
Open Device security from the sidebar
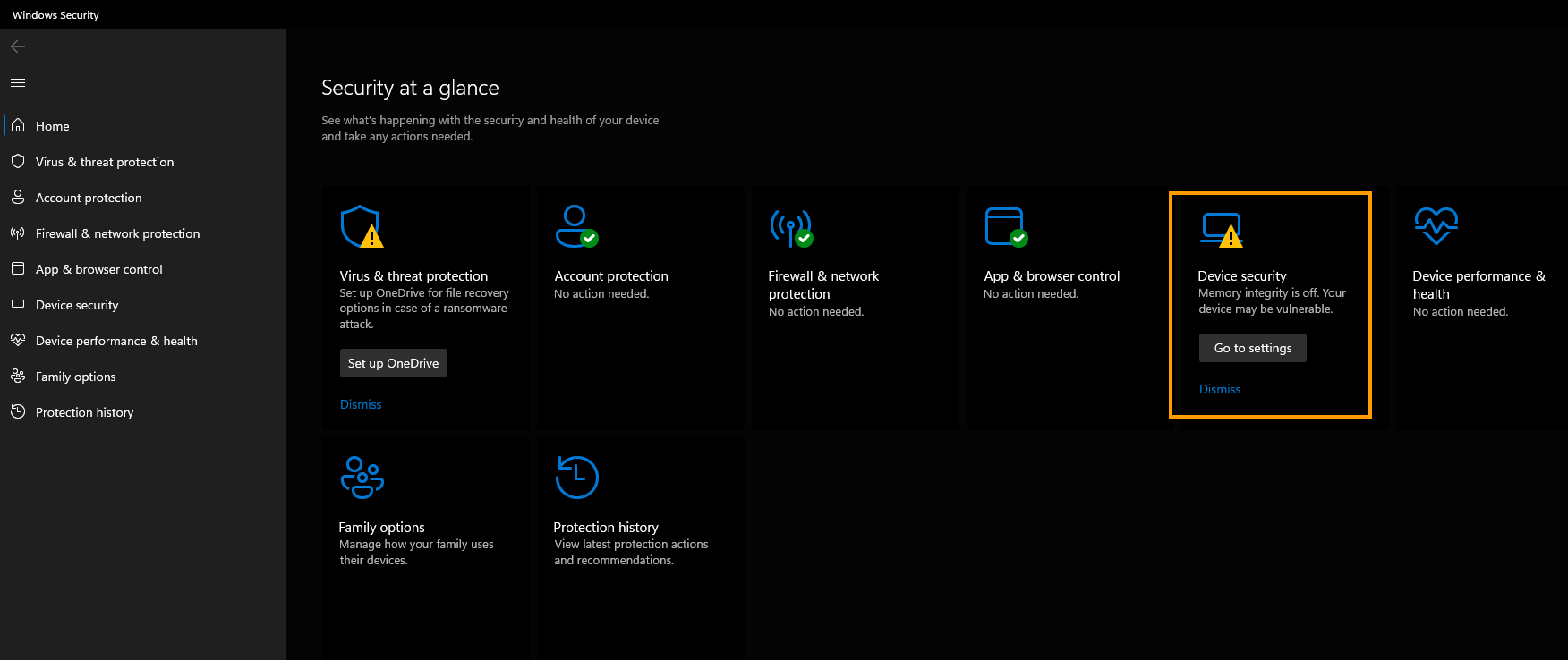143,305
